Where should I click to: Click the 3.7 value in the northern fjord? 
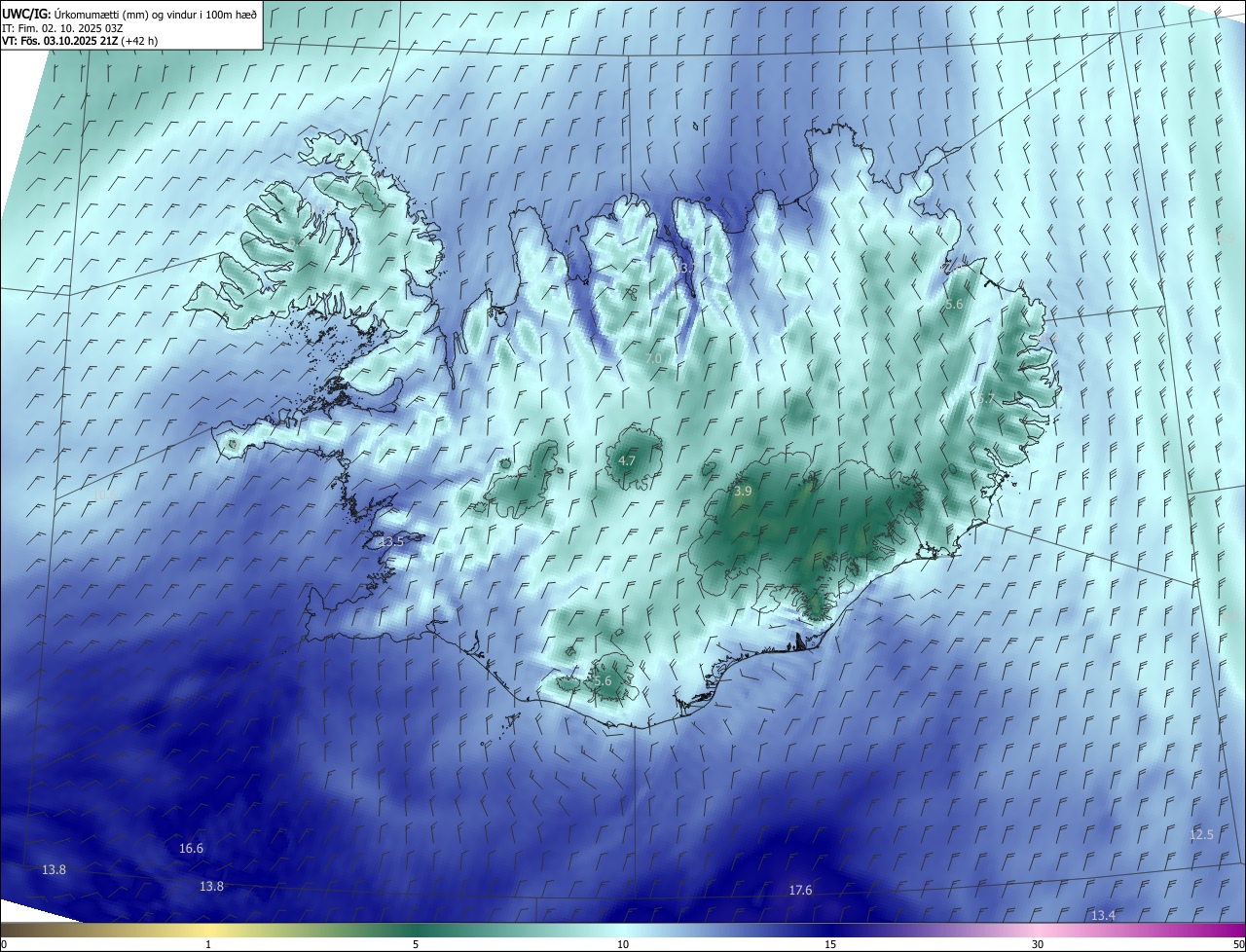point(688,268)
